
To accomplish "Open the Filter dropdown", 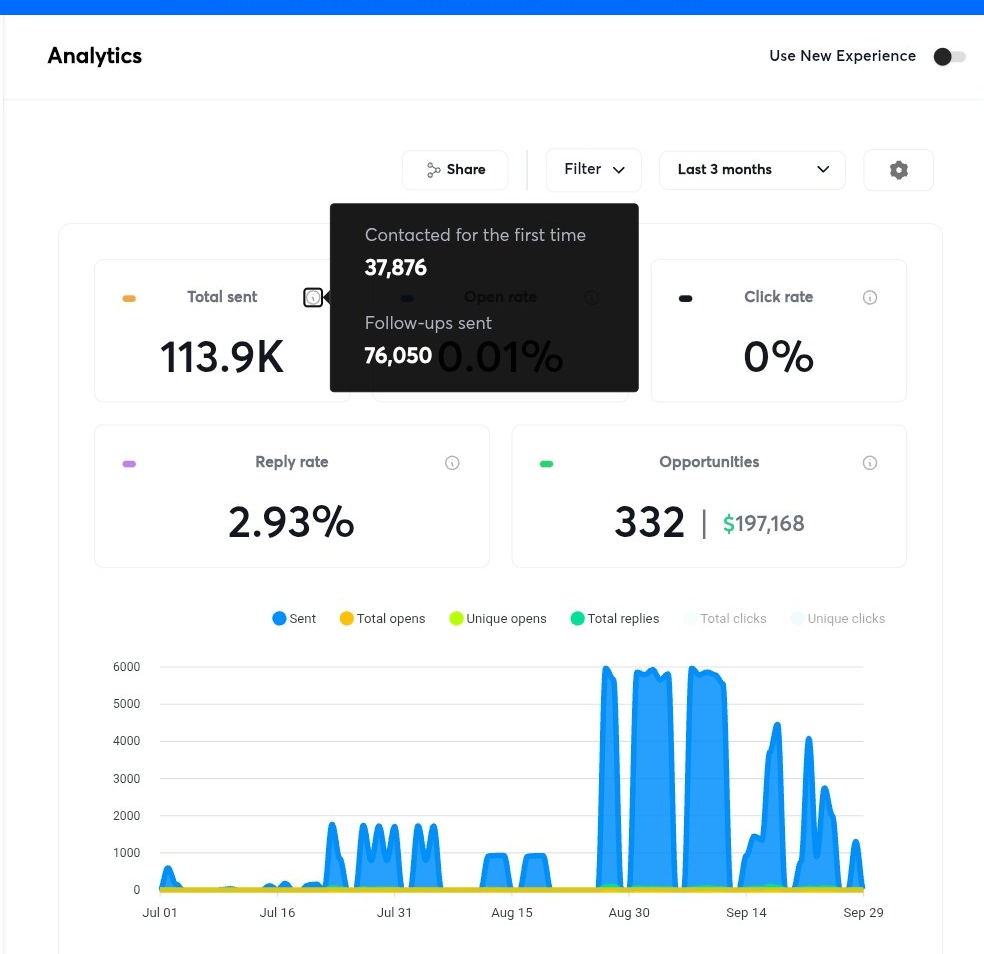I will click(594, 169).
